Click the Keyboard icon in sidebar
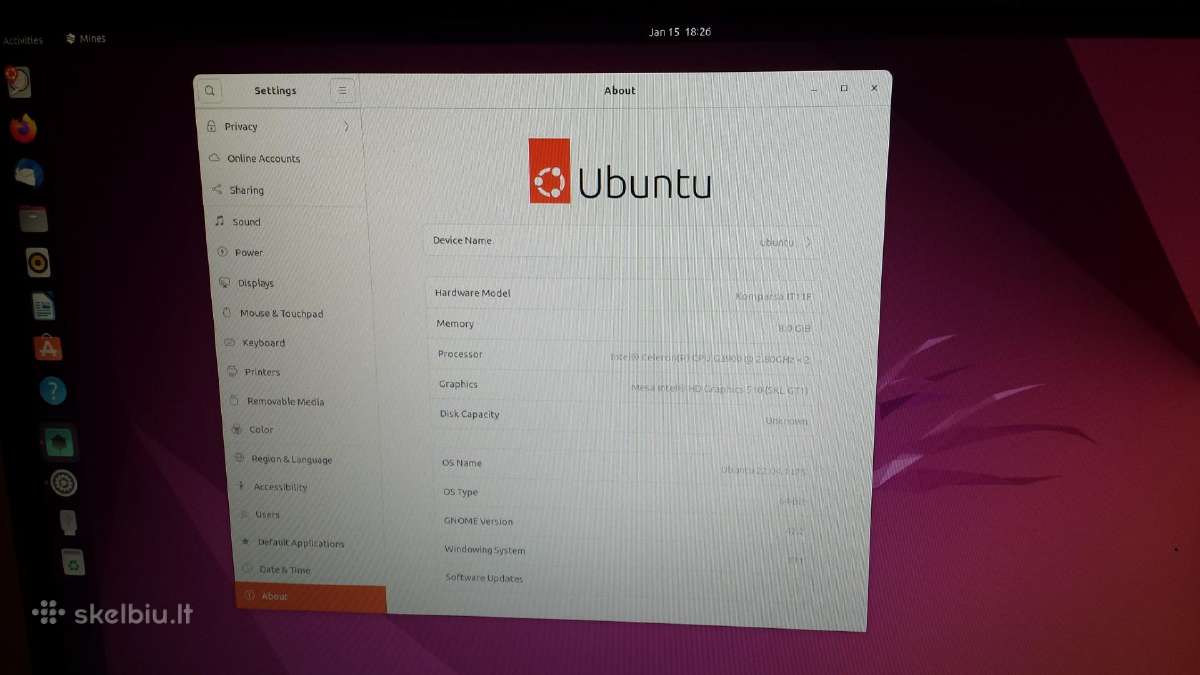 coord(230,342)
